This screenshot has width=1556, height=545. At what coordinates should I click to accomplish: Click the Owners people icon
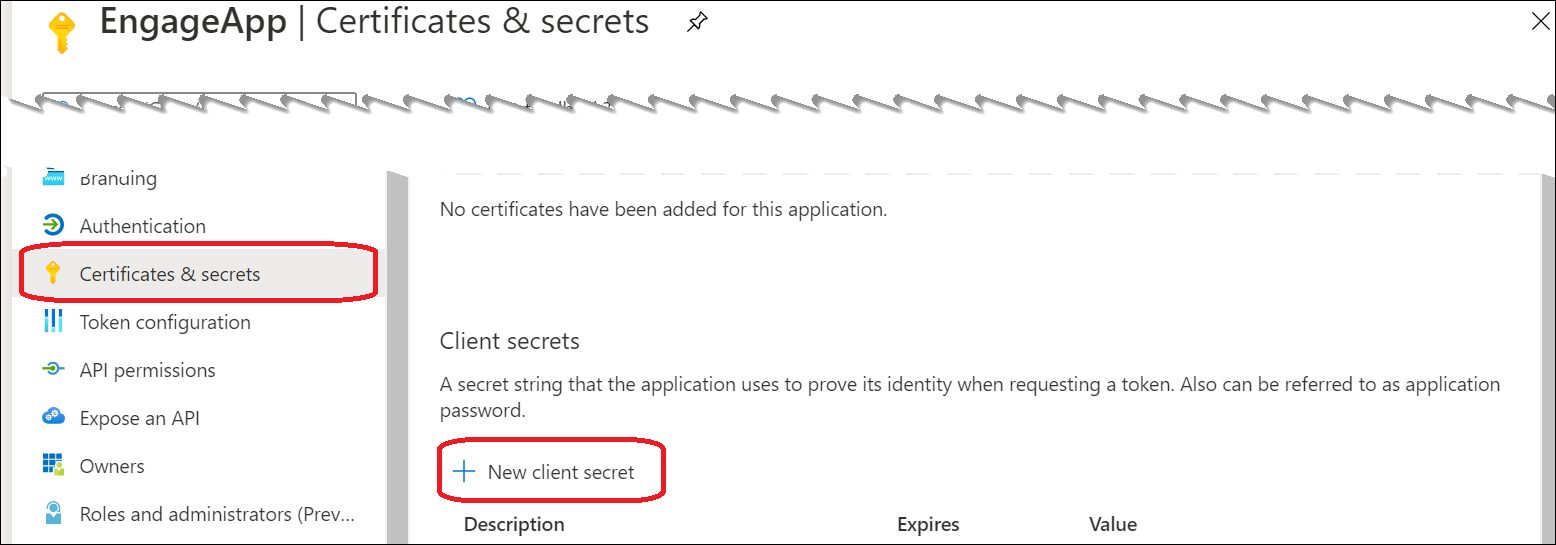[54, 465]
